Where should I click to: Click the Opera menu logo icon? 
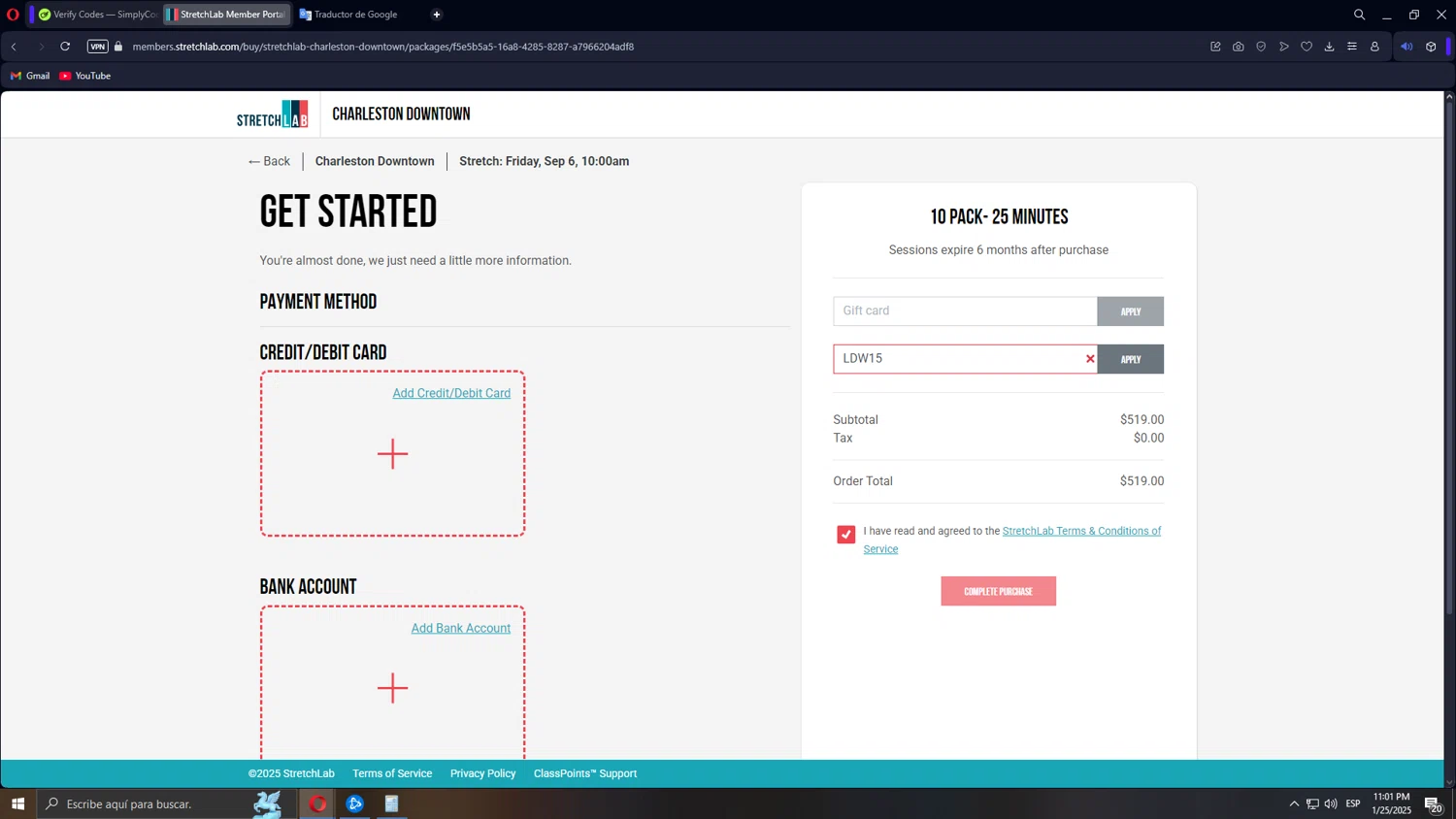[13, 15]
